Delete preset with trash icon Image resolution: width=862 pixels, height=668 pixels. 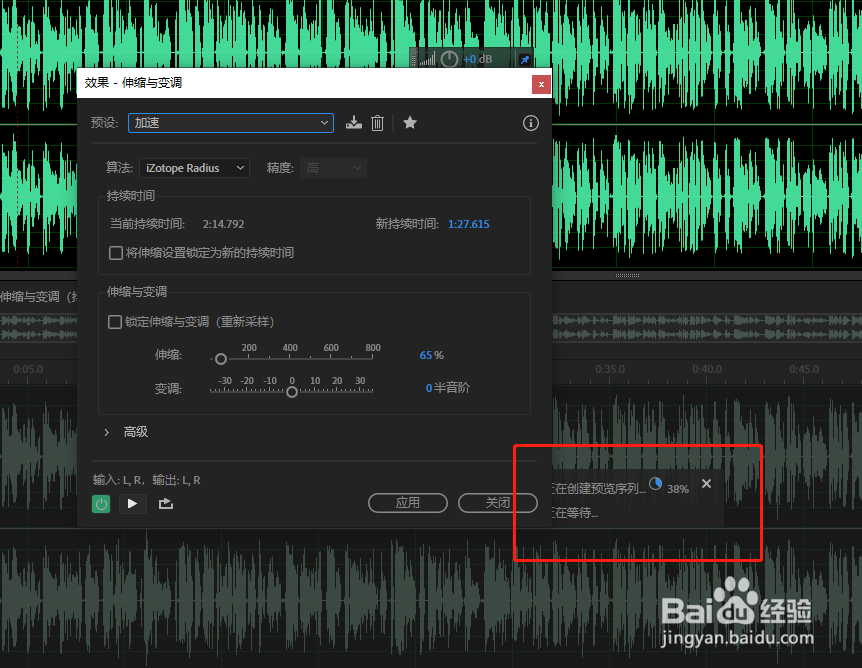pyautogui.click(x=377, y=123)
